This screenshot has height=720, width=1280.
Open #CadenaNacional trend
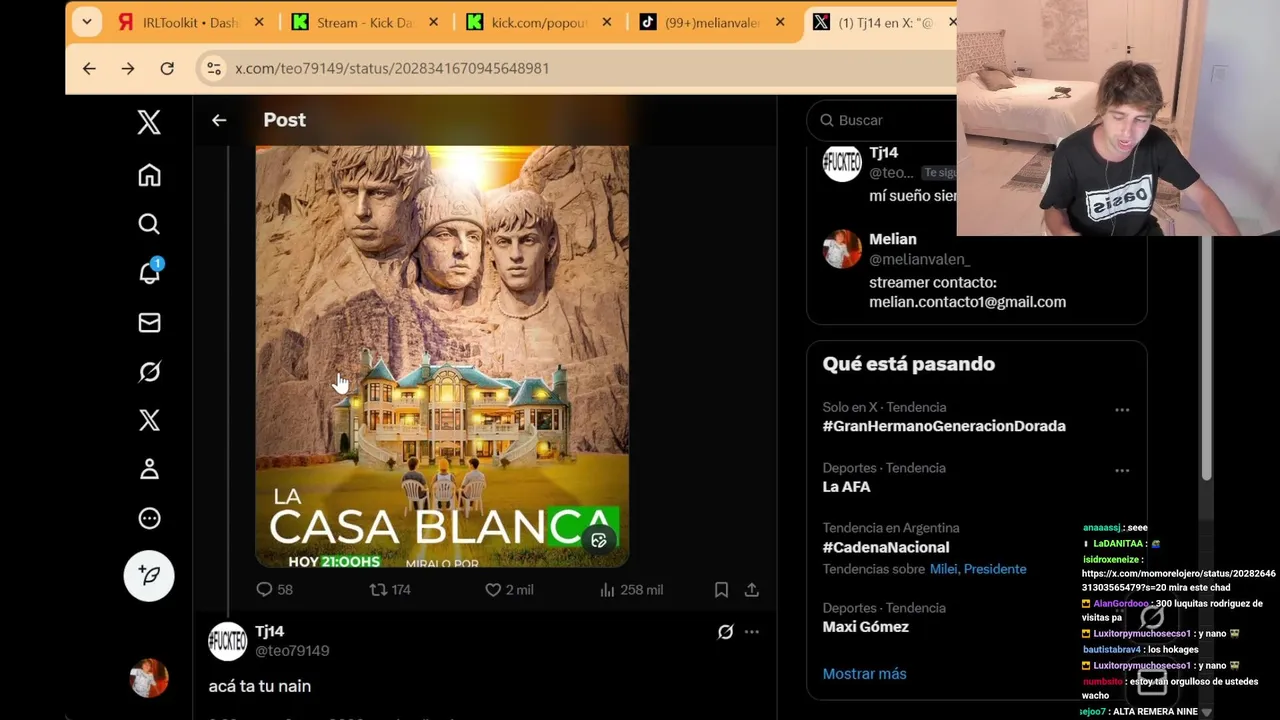885,547
